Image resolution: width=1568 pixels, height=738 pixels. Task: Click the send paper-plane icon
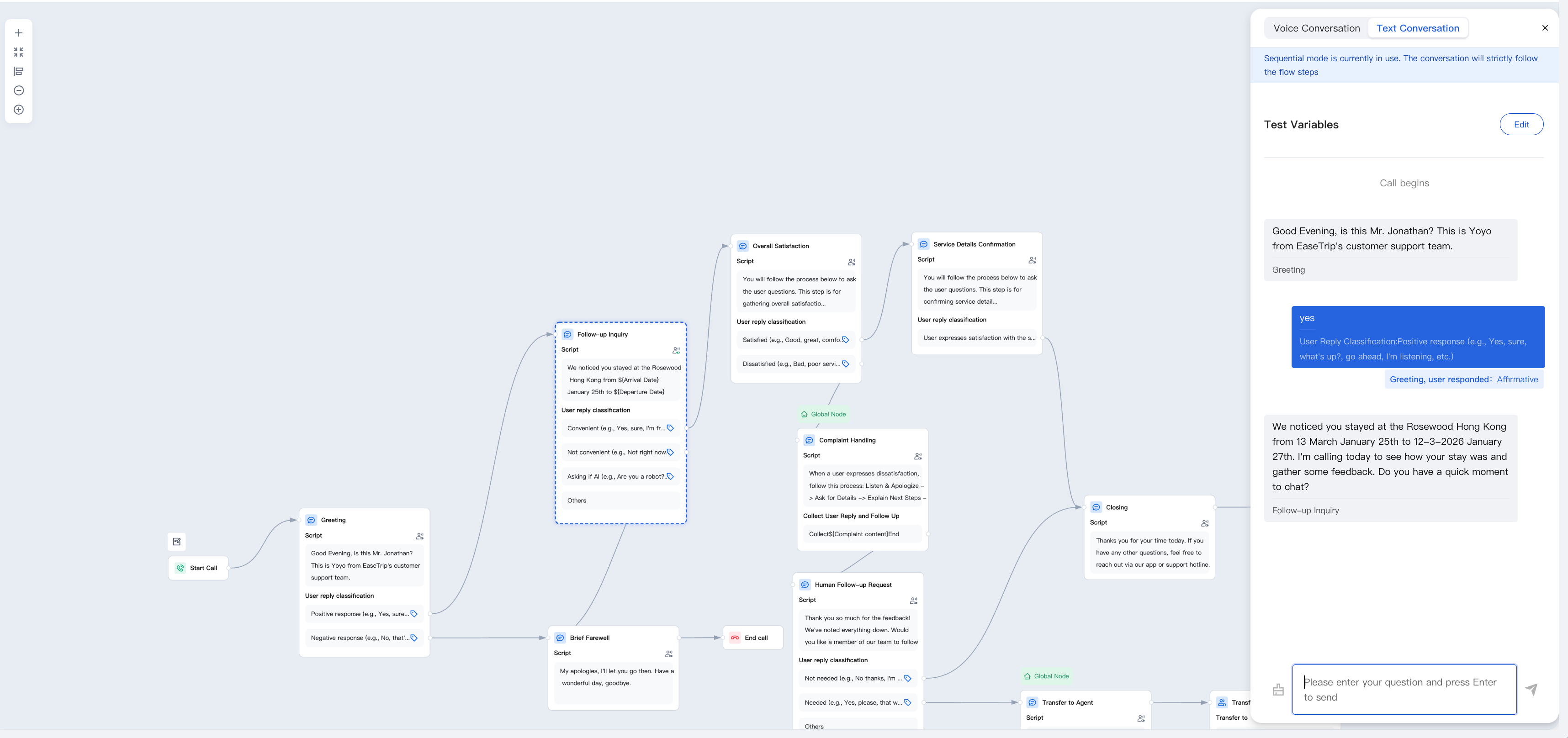[1531, 689]
